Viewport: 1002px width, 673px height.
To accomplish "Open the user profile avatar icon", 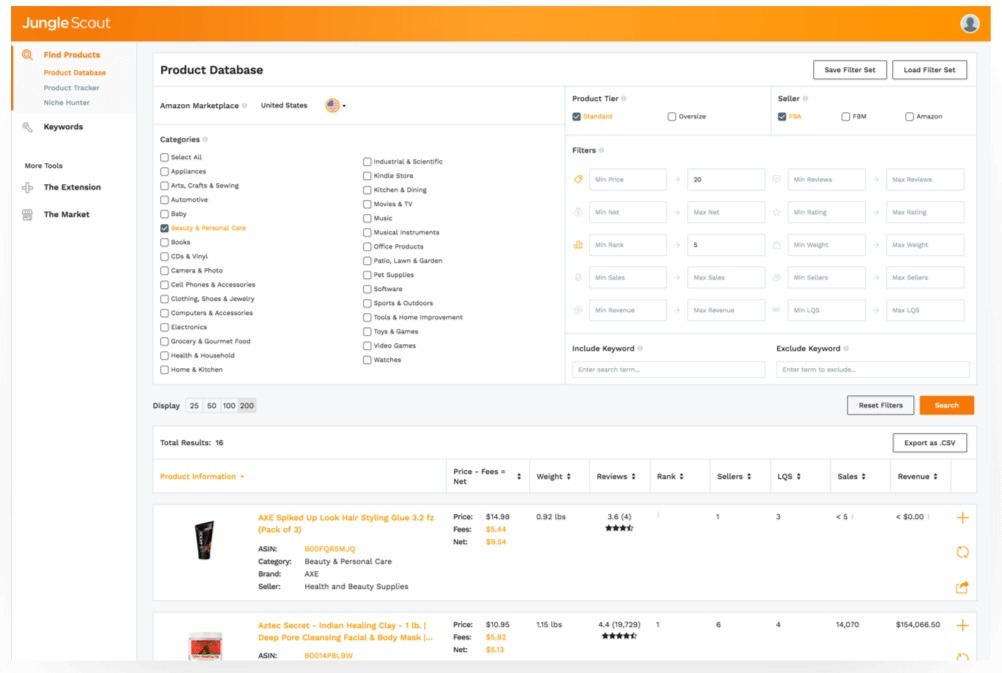I will [969, 24].
